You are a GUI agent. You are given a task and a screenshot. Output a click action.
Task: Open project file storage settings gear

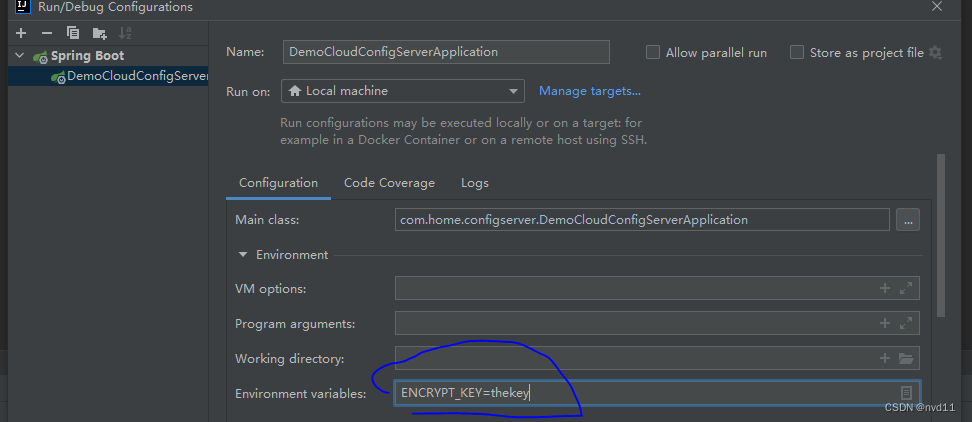pyautogui.click(x=936, y=52)
